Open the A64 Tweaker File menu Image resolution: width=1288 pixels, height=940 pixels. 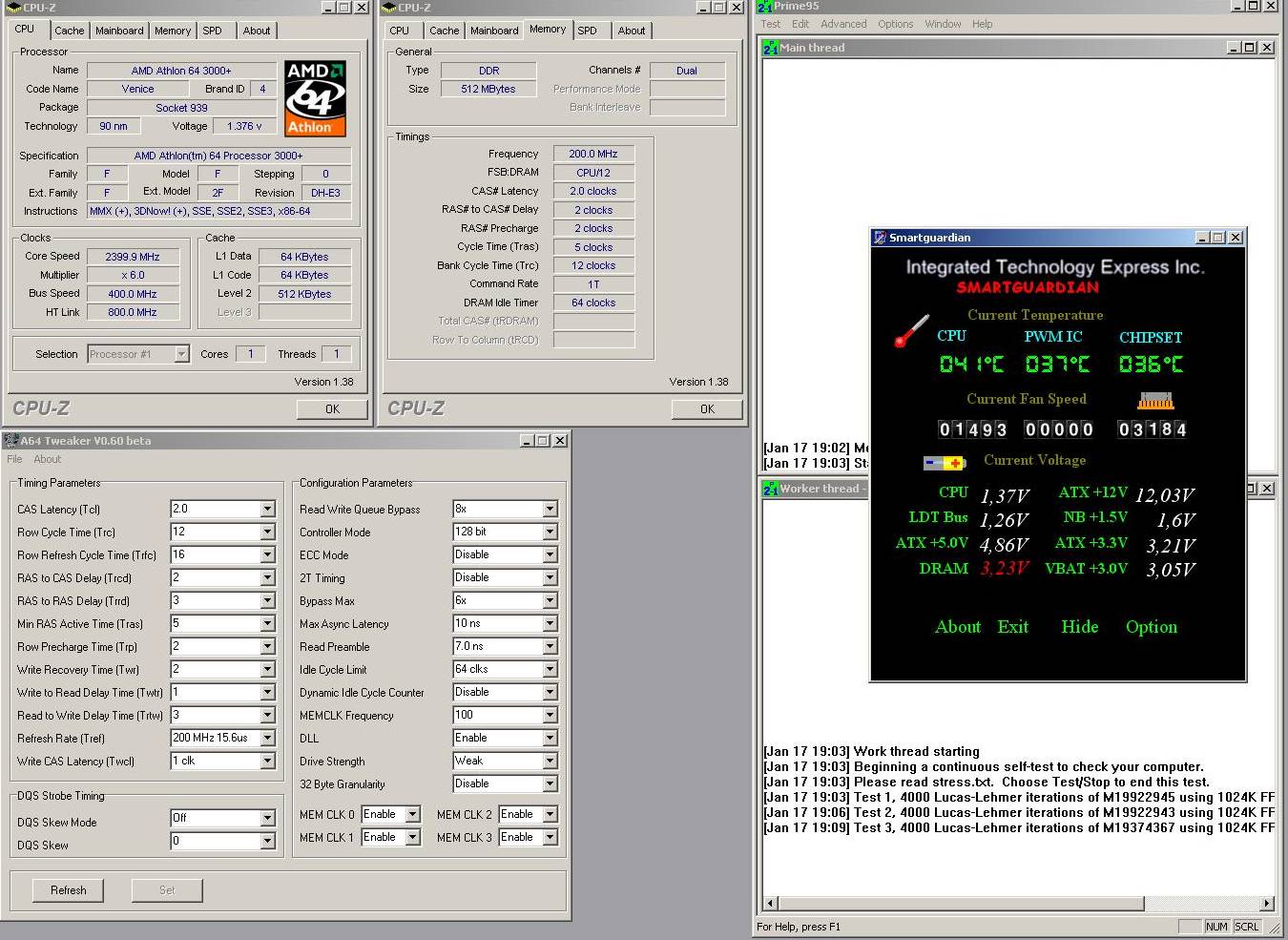point(14,459)
